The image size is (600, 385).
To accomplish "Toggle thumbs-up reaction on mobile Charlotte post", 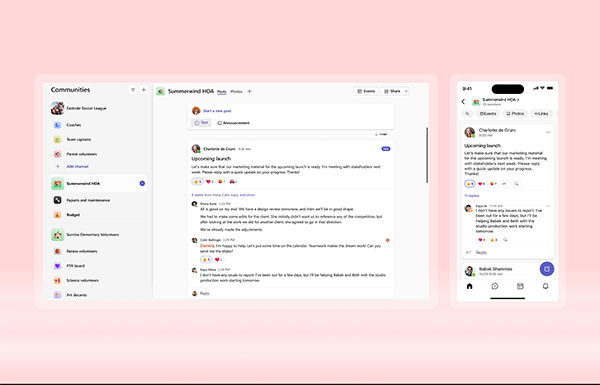I will click(x=470, y=184).
